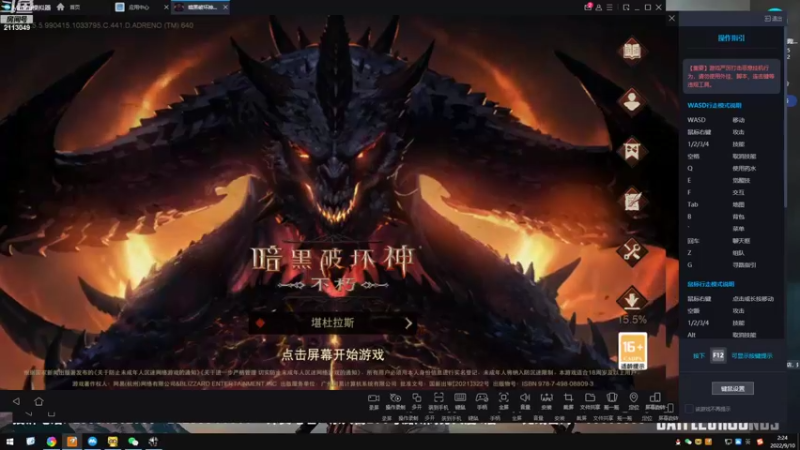800x450 pixels.
Task: Open Chrome from the Windows taskbar
Action: coord(51,441)
